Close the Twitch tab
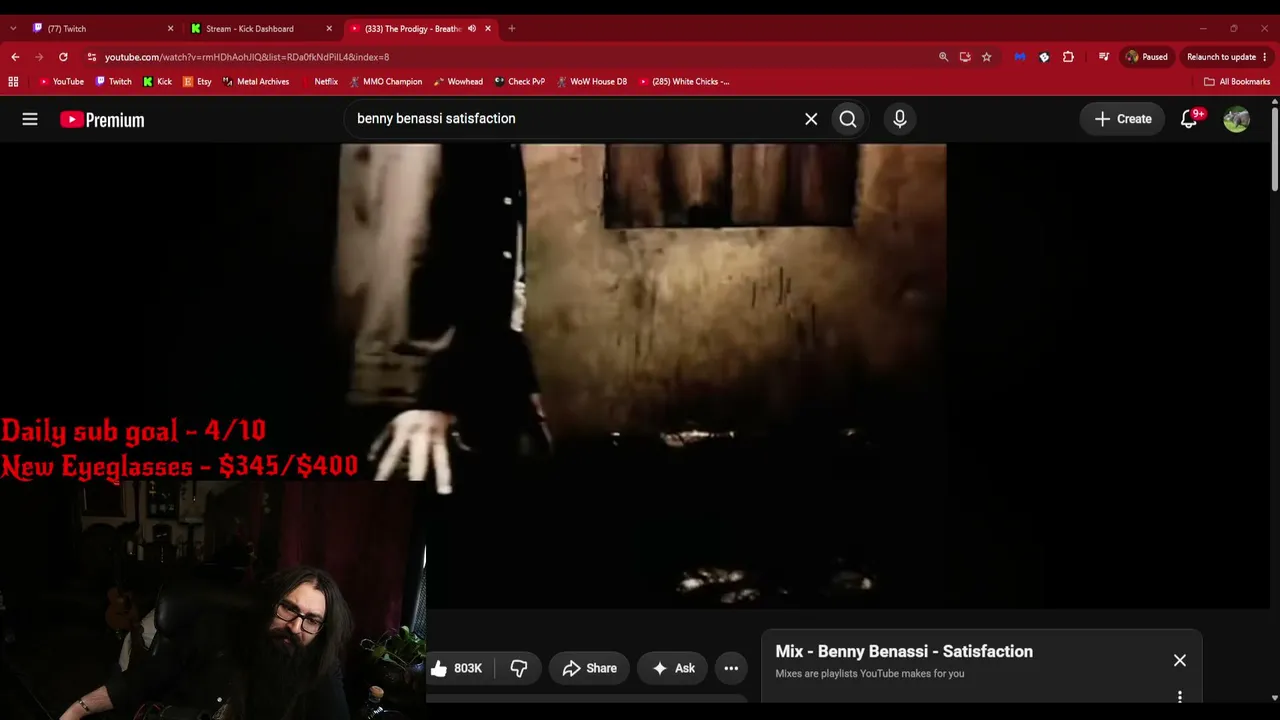The image size is (1280, 720). 170,29
